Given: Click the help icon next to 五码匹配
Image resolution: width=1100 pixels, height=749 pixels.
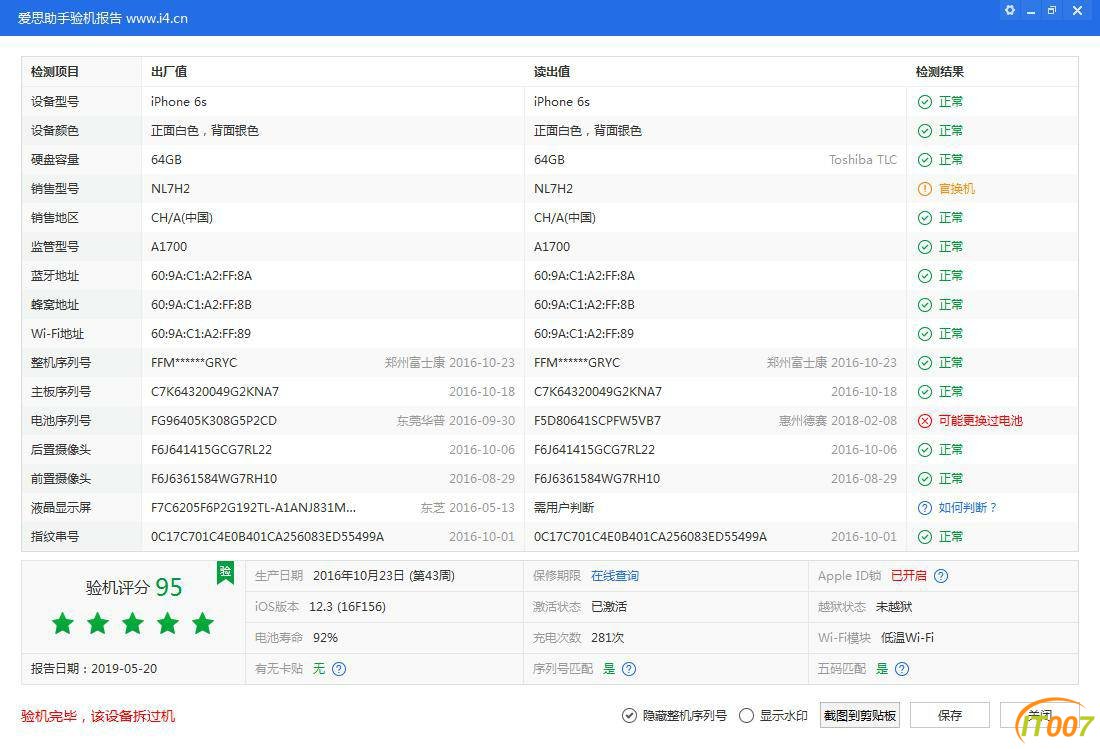Looking at the screenshot, I should pos(902,669).
